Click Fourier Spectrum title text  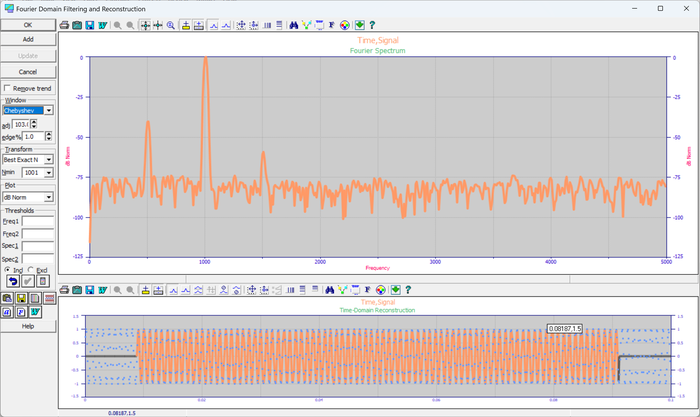click(x=378, y=50)
